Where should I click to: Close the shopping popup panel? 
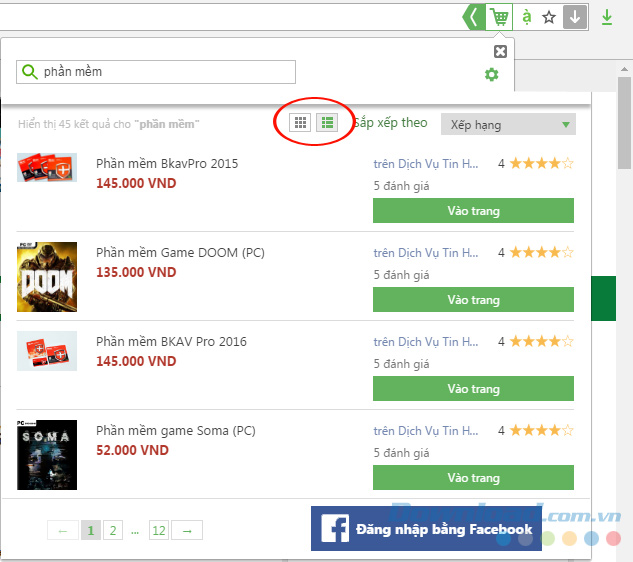pyautogui.click(x=501, y=51)
